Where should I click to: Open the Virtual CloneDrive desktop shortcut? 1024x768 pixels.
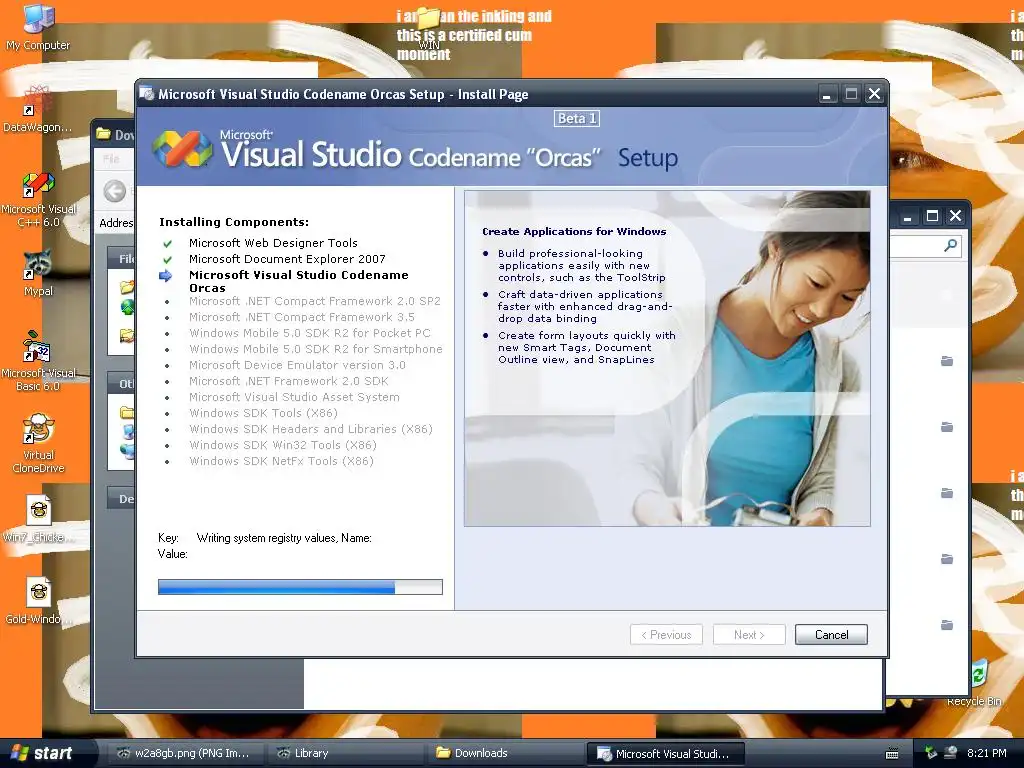38,443
